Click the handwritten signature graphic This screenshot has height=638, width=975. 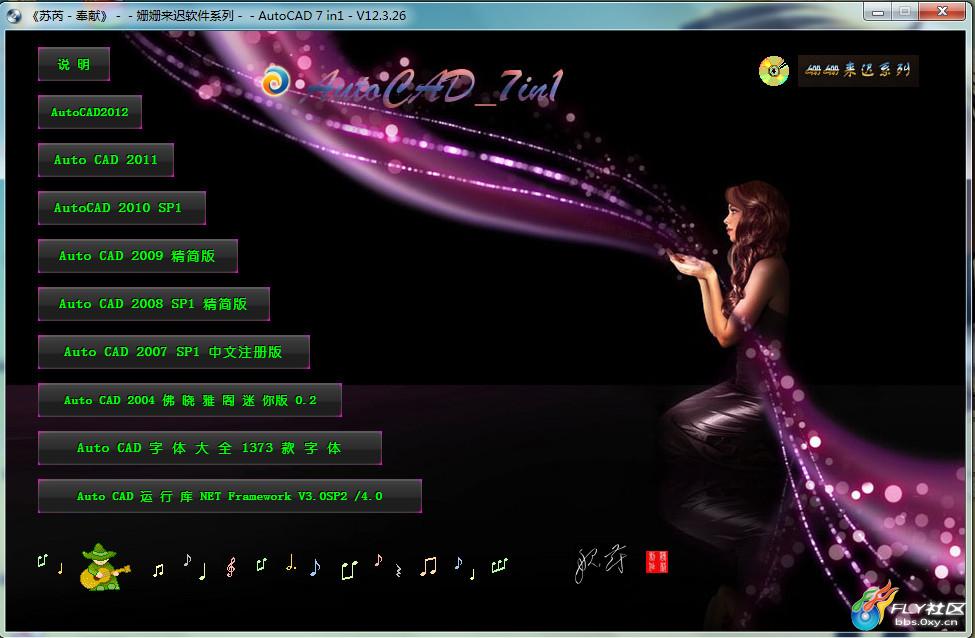[x=600, y=564]
